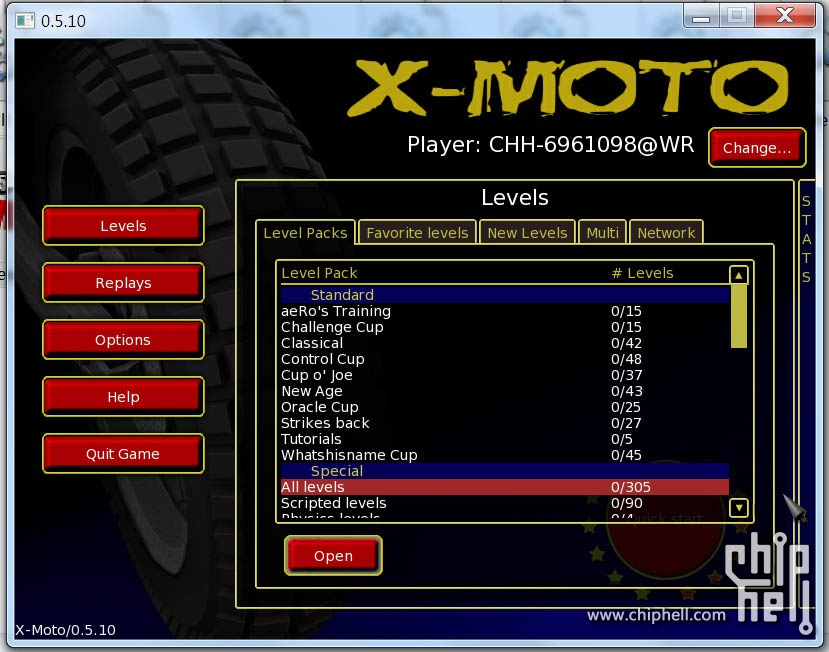The height and width of the screenshot is (652, 829).
Task: Click the X-Moto window title bar icon
Action: pos(24,21)
